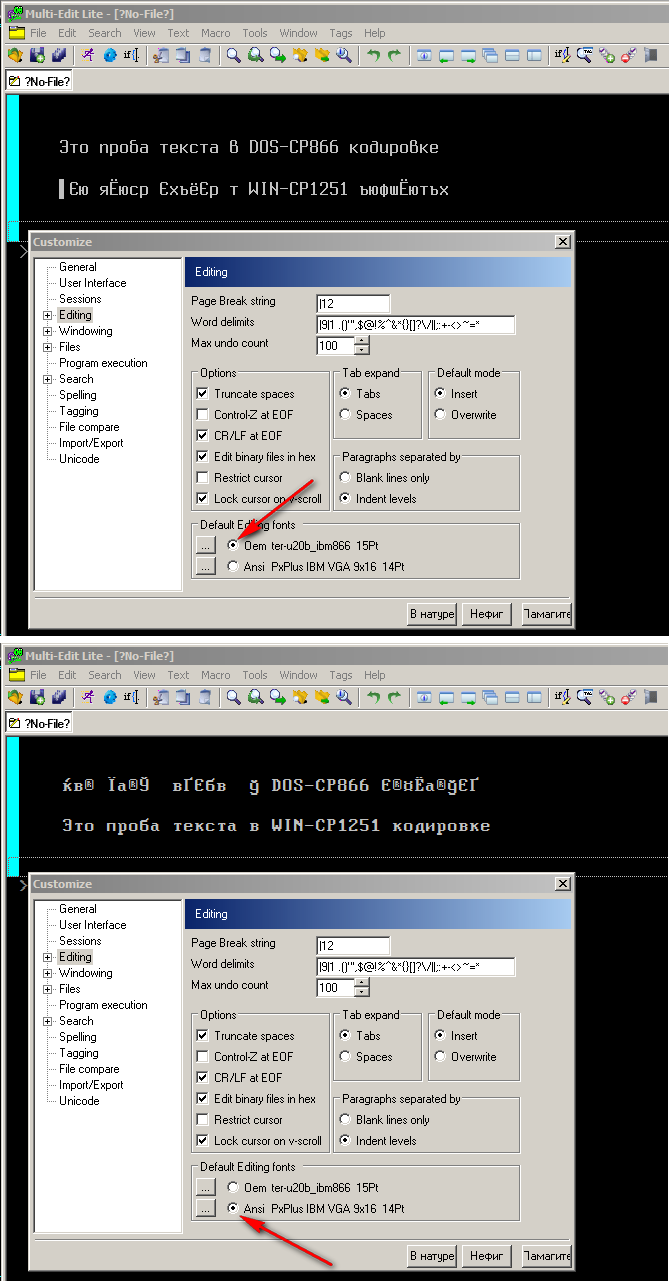The image size is (669, 1282).
Task: Click remove tag red minus icon, top toolbar
Action: click(628, 55)
